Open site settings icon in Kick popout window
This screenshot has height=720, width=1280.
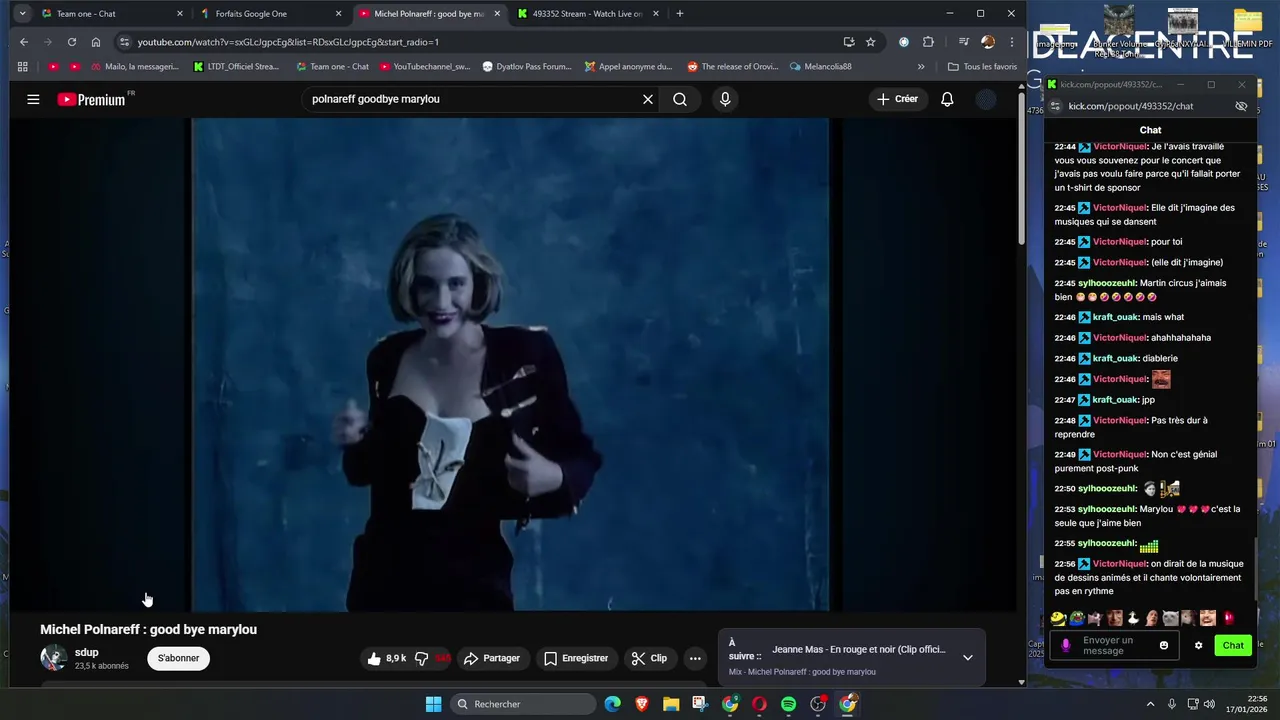pos(1054,106)
